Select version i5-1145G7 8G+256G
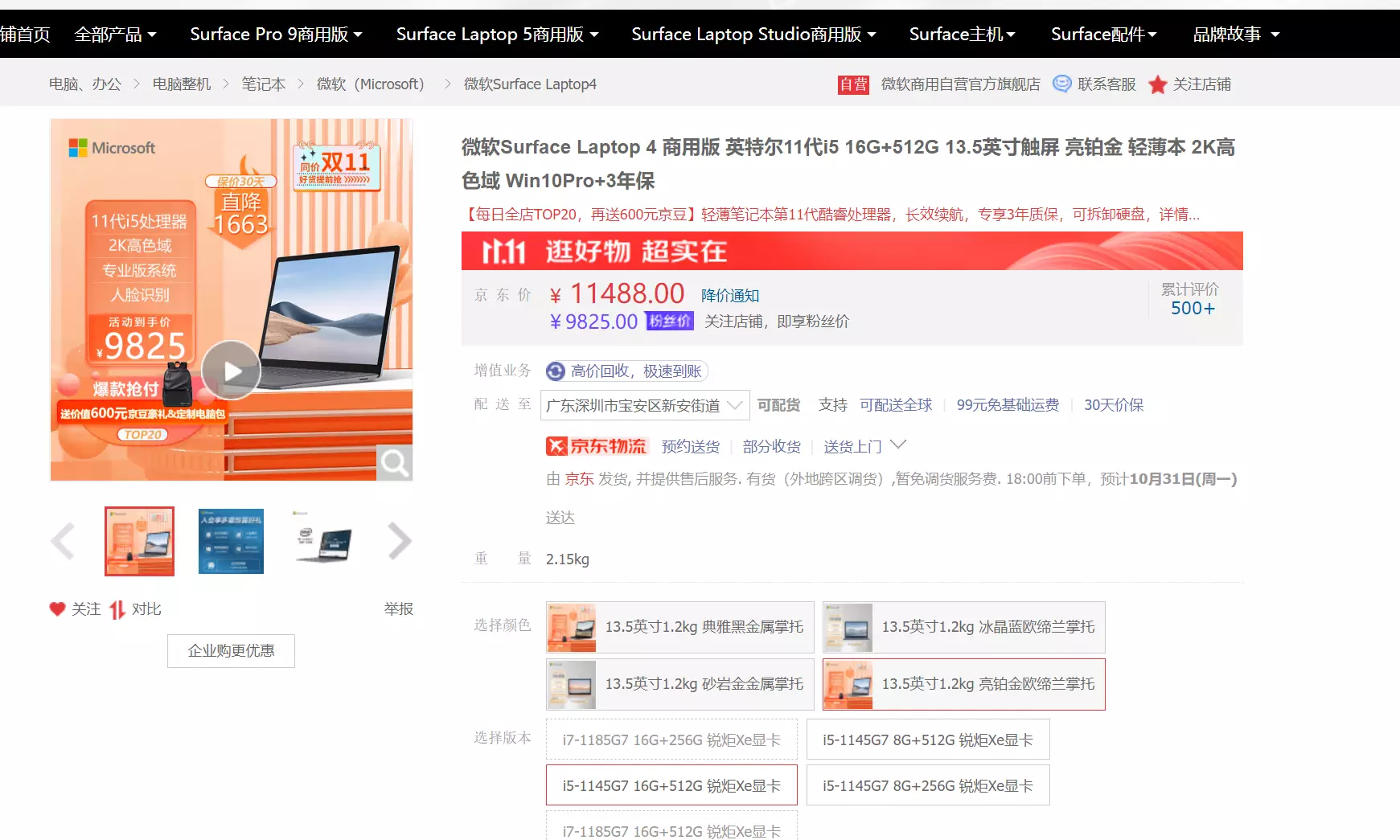Screen dimensions: 1400x840 (x=928, y=785)
